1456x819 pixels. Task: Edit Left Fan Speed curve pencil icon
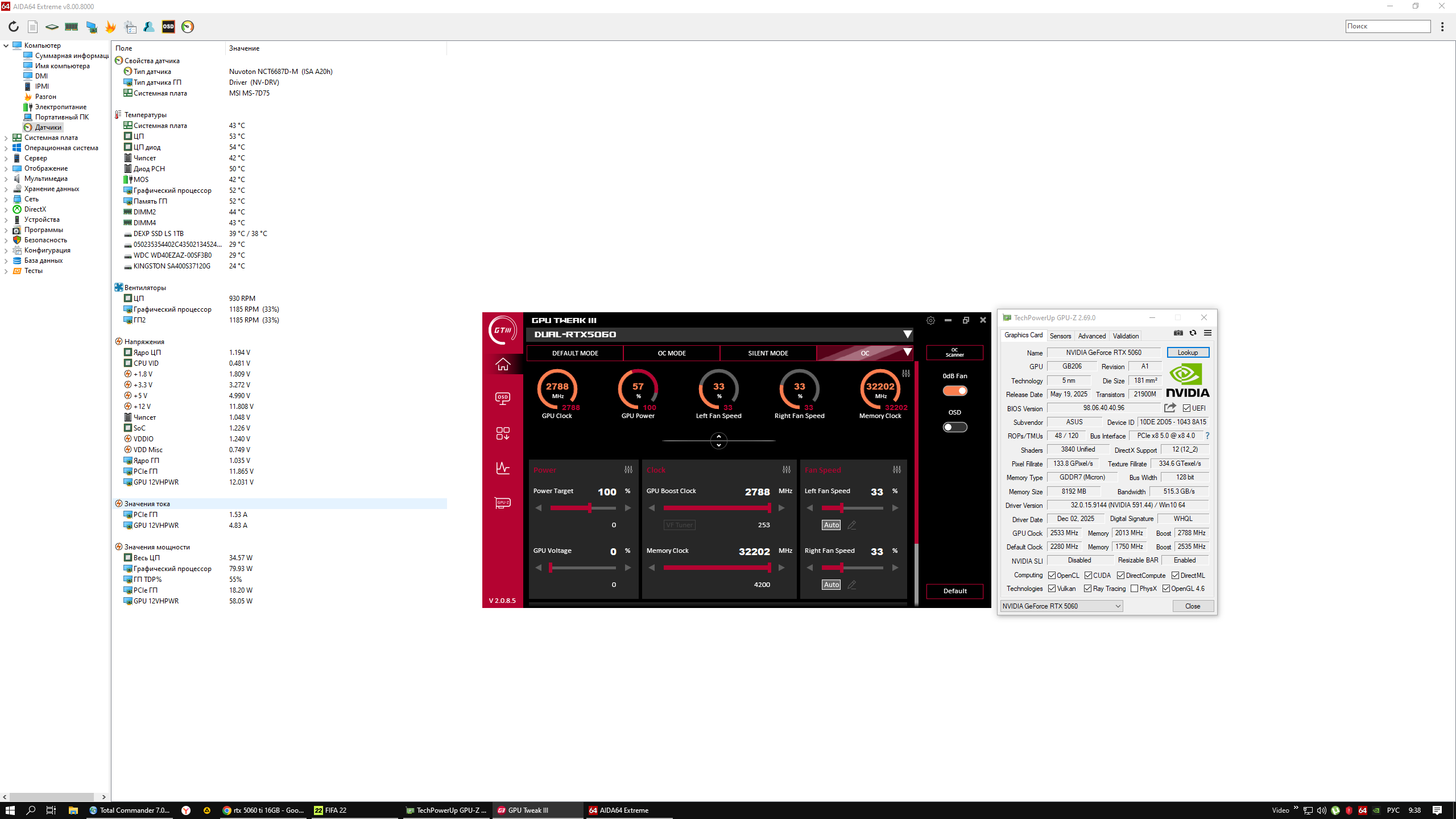(852, 525)
